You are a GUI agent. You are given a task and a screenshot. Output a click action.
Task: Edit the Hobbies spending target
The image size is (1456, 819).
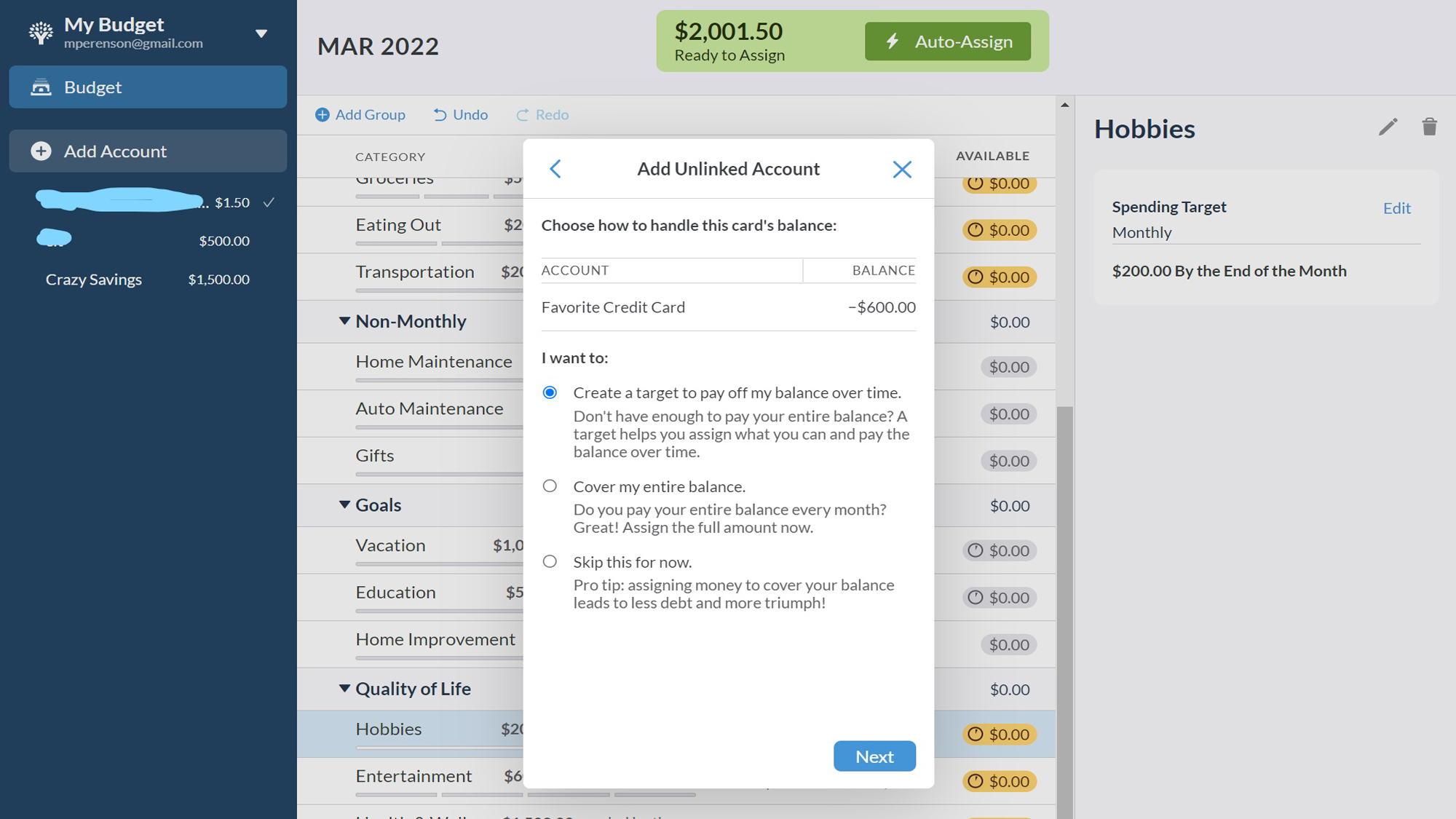[1396, 208]
